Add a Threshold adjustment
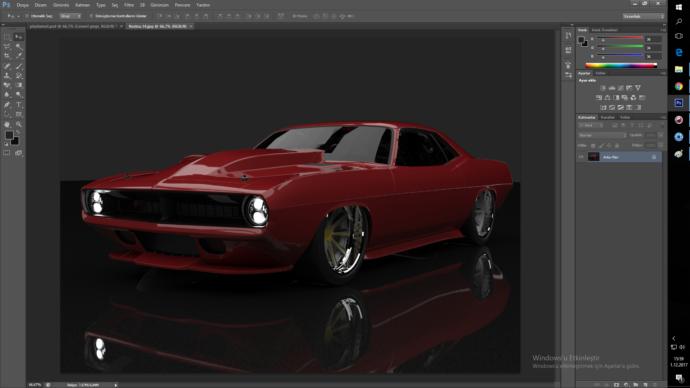690x388 pixels. coord(620,107)
